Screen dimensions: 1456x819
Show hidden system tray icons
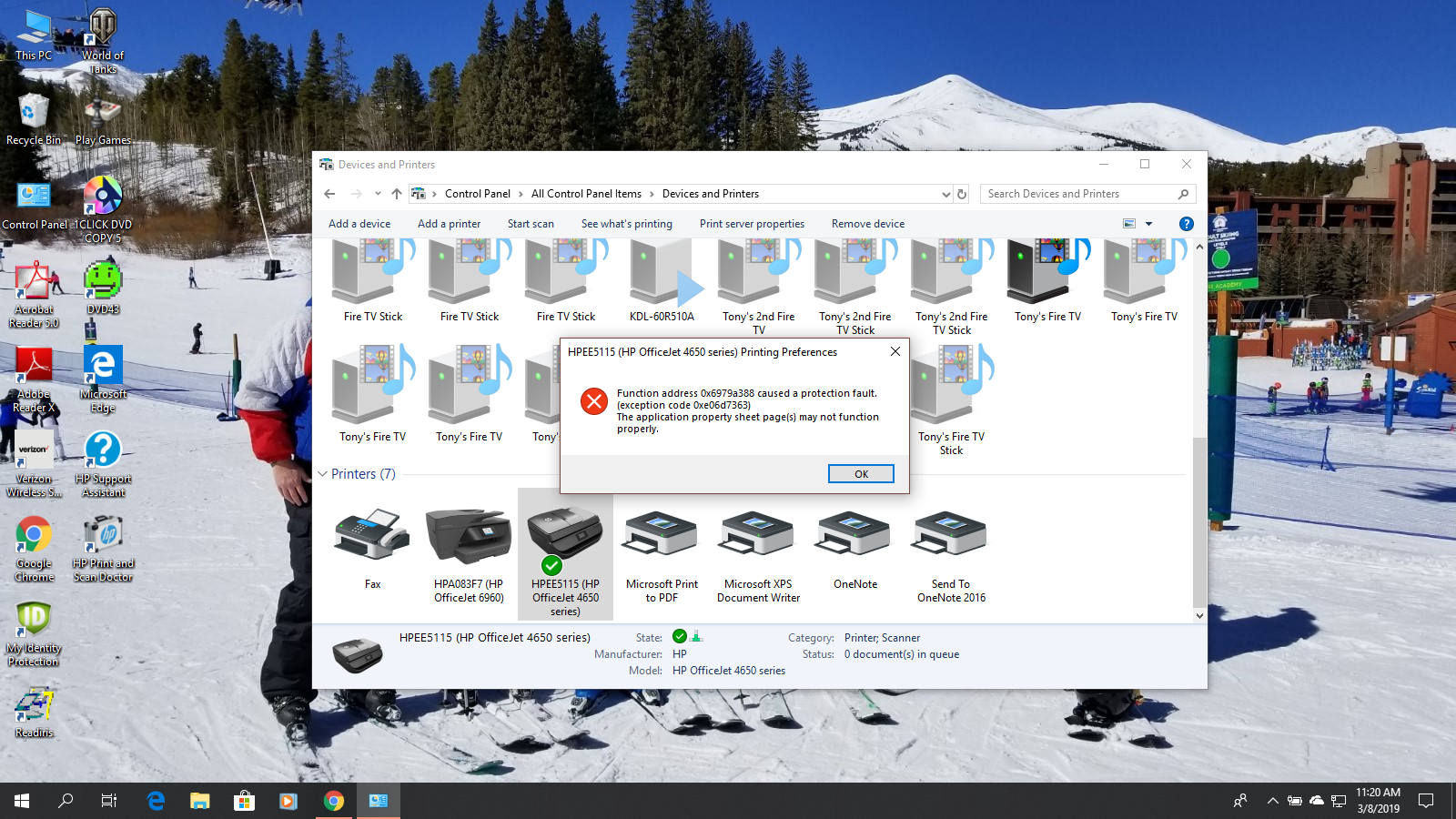[1272, 801]
